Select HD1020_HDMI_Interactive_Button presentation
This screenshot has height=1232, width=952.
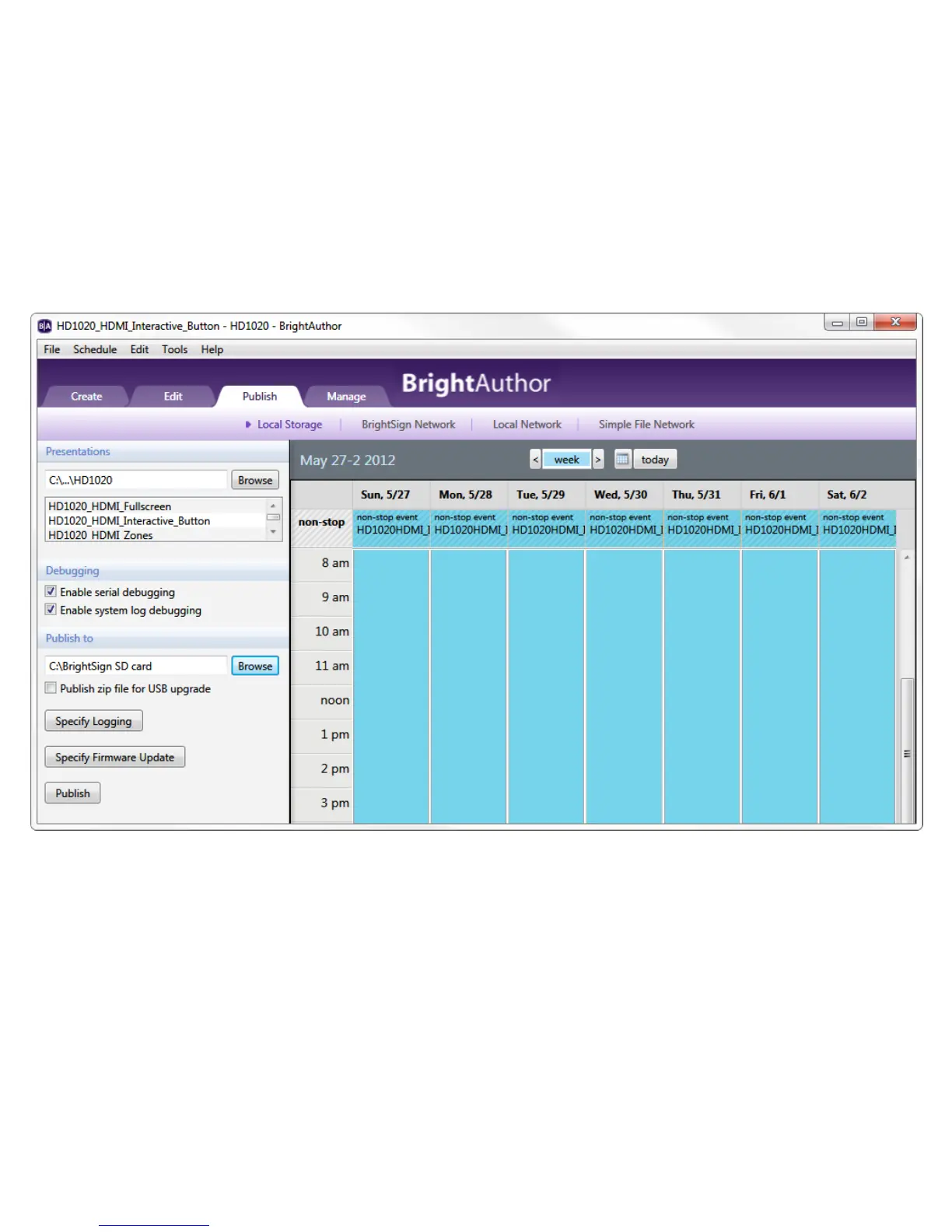[129, 521]
